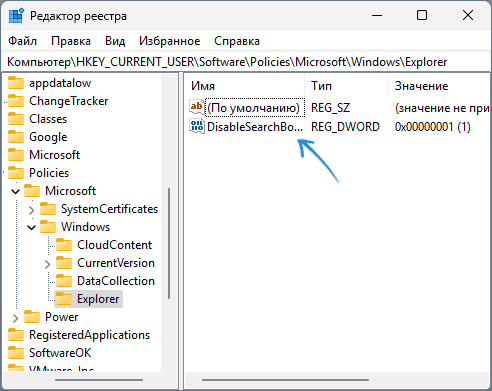Click the Classes folder icon
The width and height of the screenshot is (492, 391).
tap(16, 119)
